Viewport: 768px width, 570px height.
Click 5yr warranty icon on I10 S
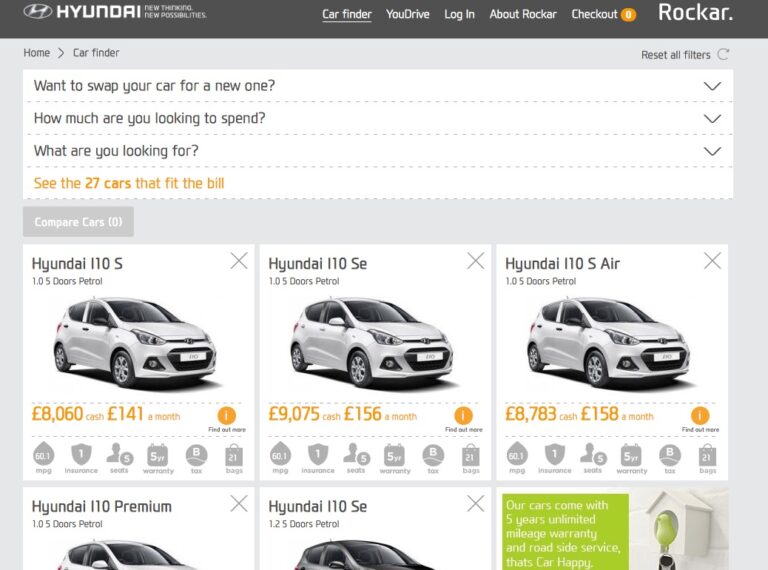point(158,455)
